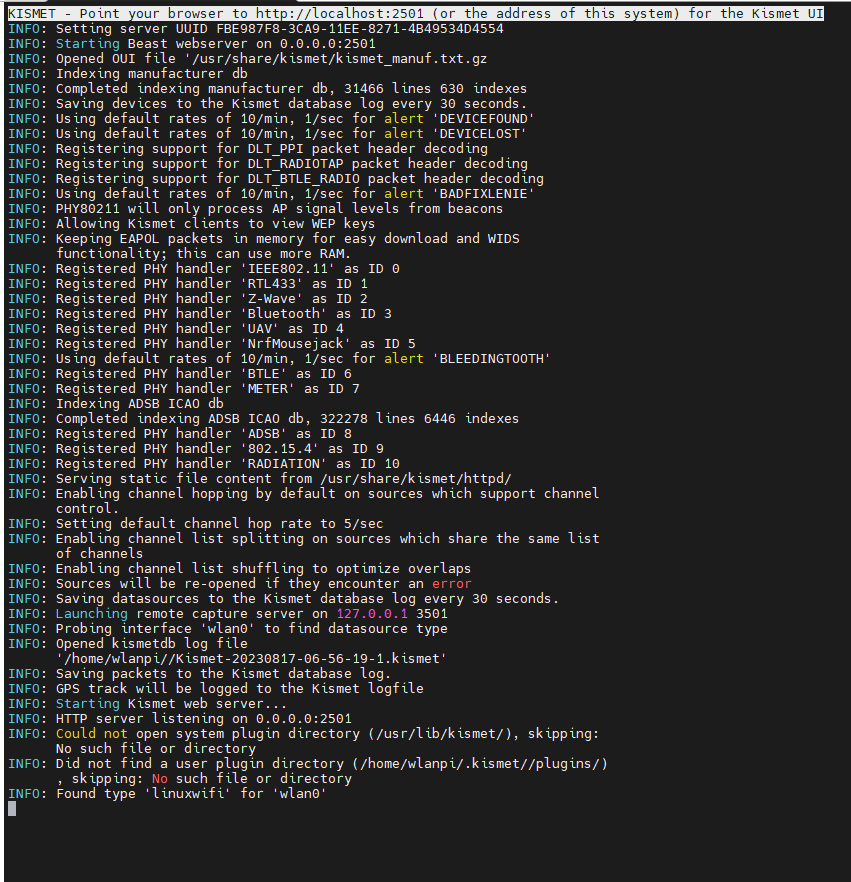851x882 pixels.
Task: Click the Kismet-20230817-06-56-19-1.kismet log path
Action: click(x=251, y=659)
